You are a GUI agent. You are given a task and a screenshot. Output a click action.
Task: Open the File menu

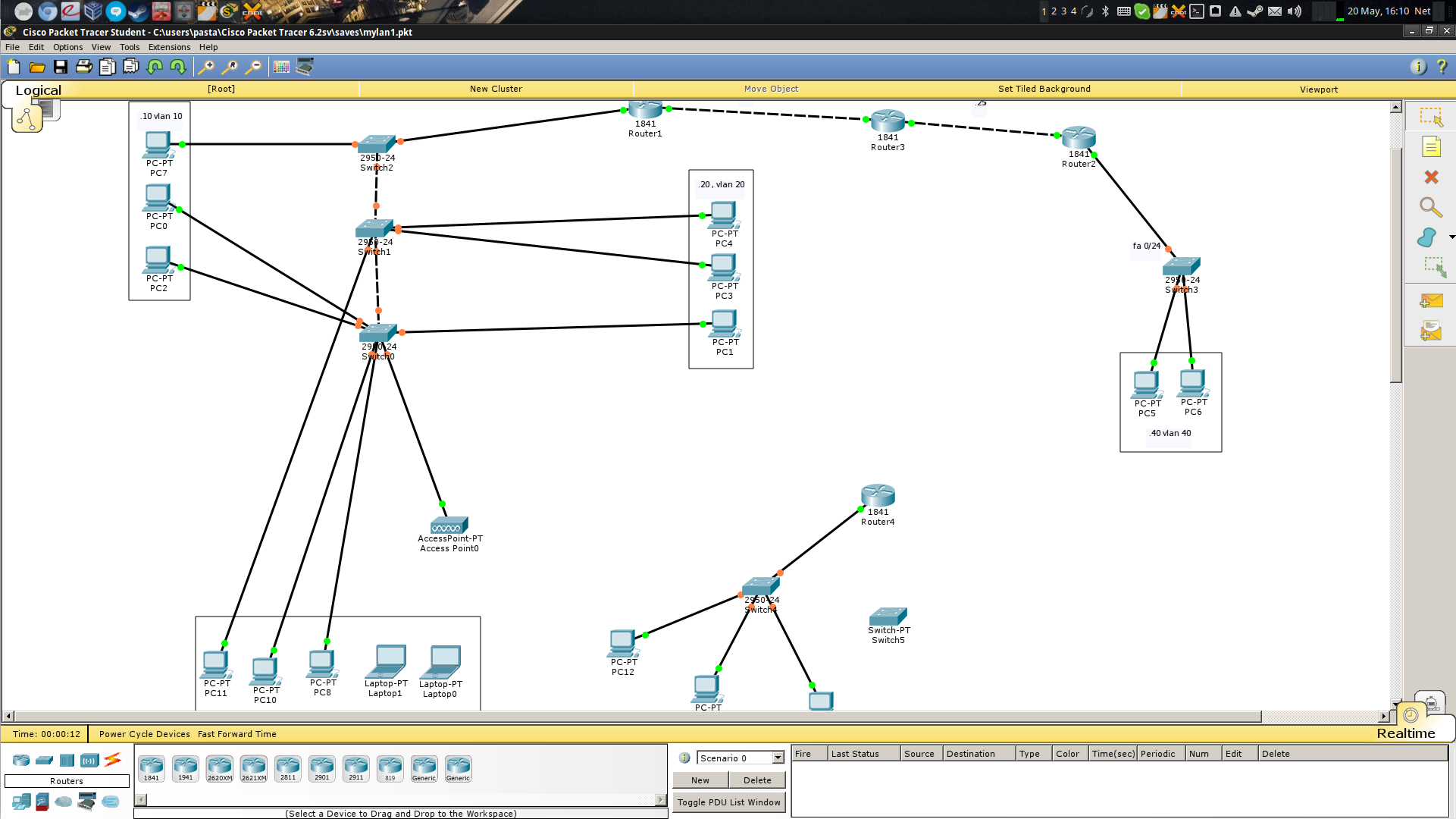(12, 47)
